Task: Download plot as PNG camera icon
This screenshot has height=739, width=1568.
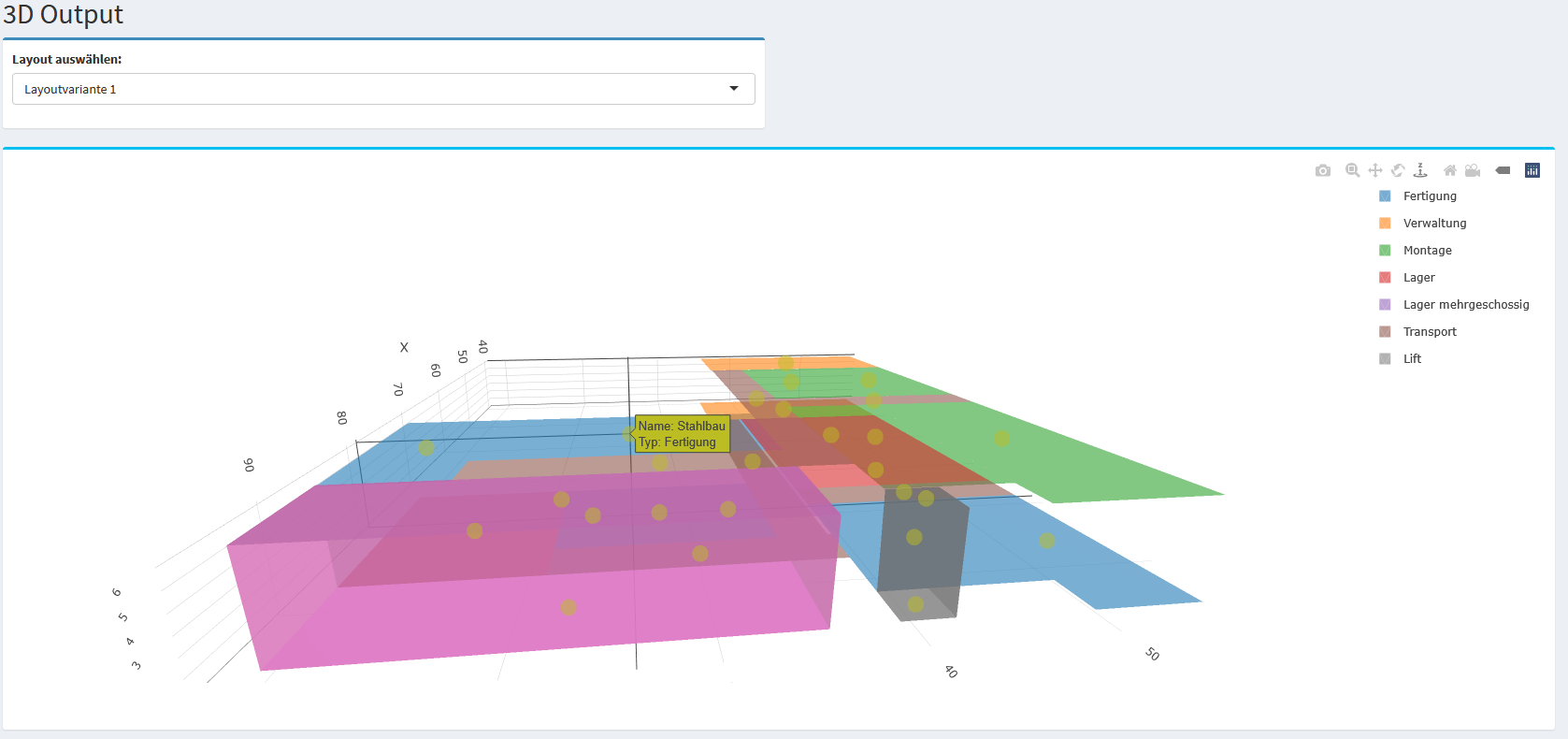Action: pos(1322,170)
